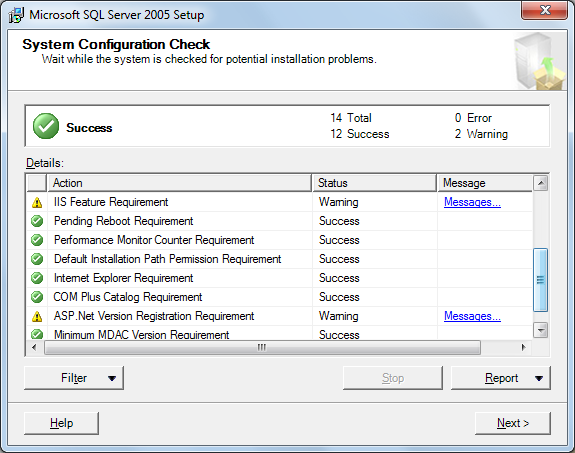Select the COM Plus Catalog Requirement text
This screenshot has height=453, width=575.
[128, 297]
